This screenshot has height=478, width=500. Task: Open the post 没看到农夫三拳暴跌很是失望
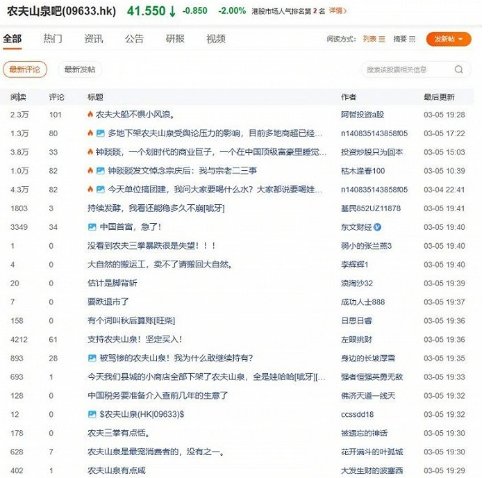click(x=151, y=246)
